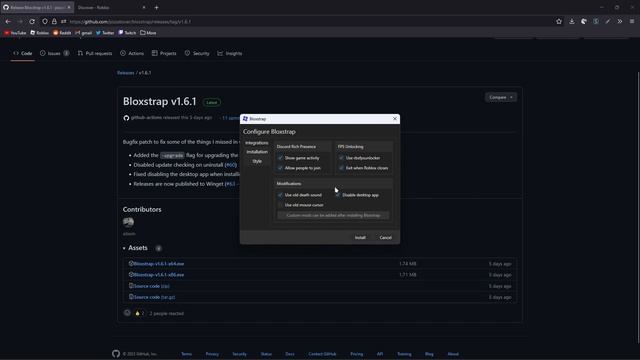Open the Reddit bookmark
This screenshot has width=640, height=360.
[x=62, y=33]
